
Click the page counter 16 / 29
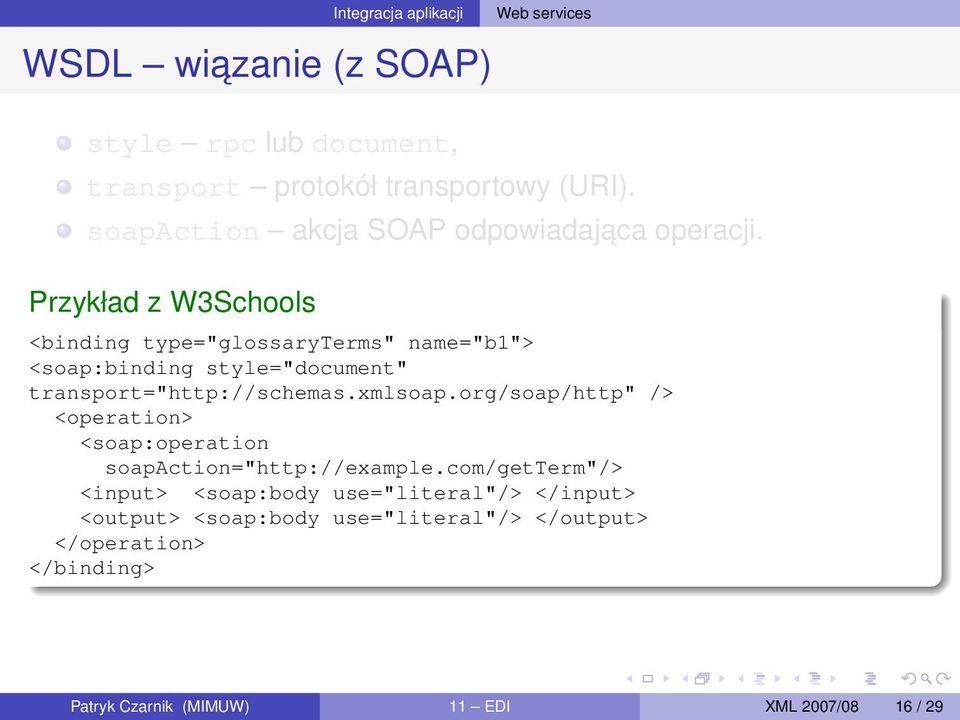tap(920, 707)
